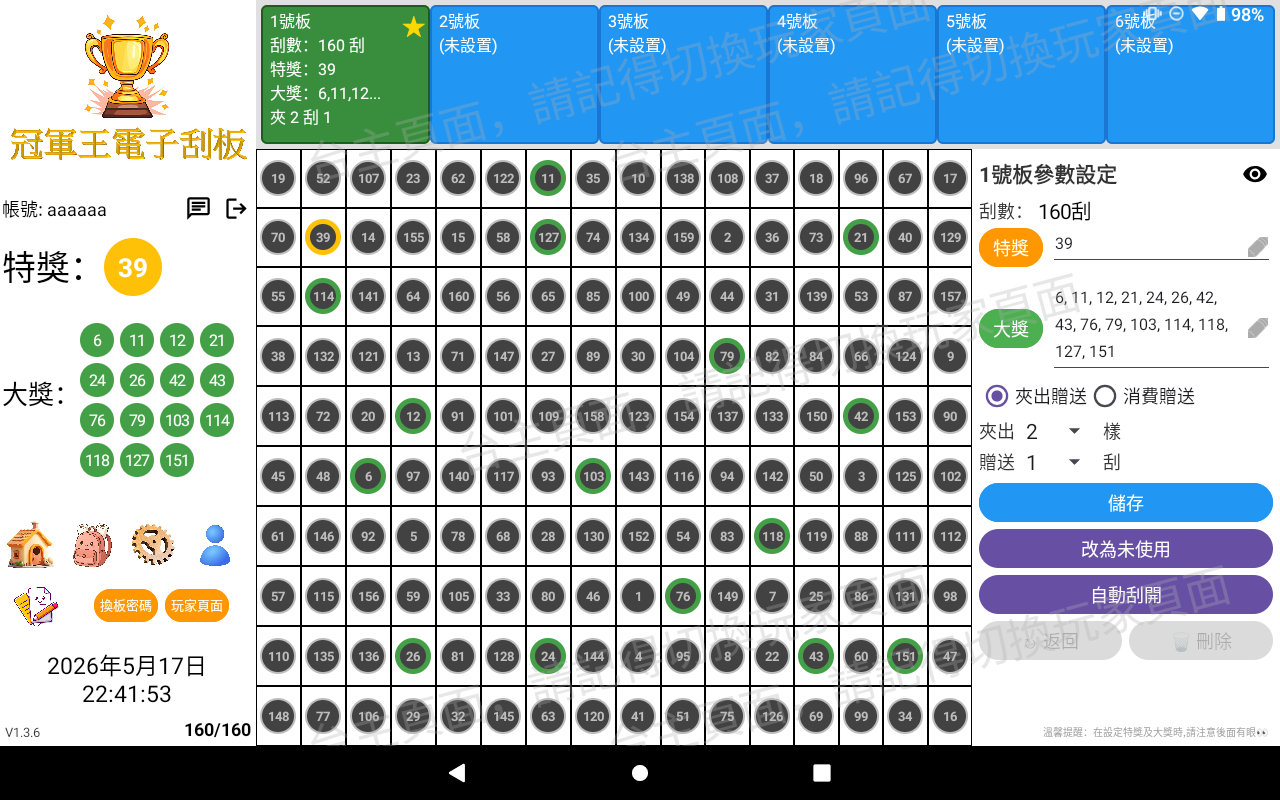Tap the 1號板參數設定 heading
This screenshot has width=1280, height=800.
click(1048, 174)
